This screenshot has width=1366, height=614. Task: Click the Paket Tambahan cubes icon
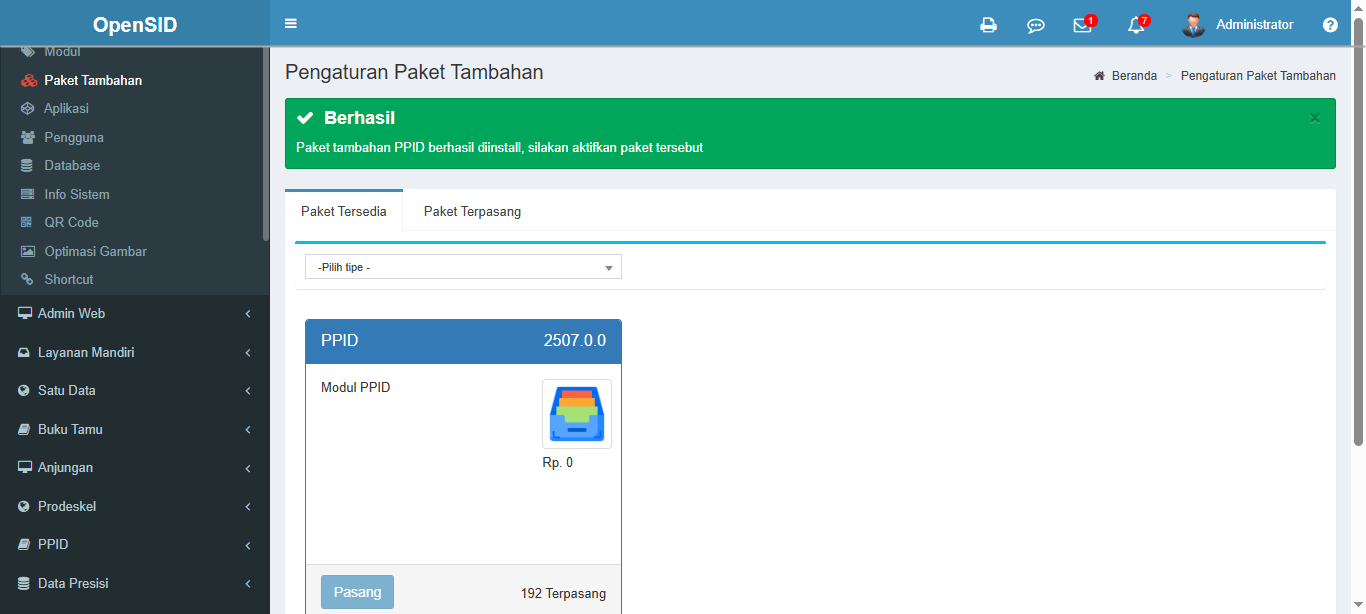(28, 81)
